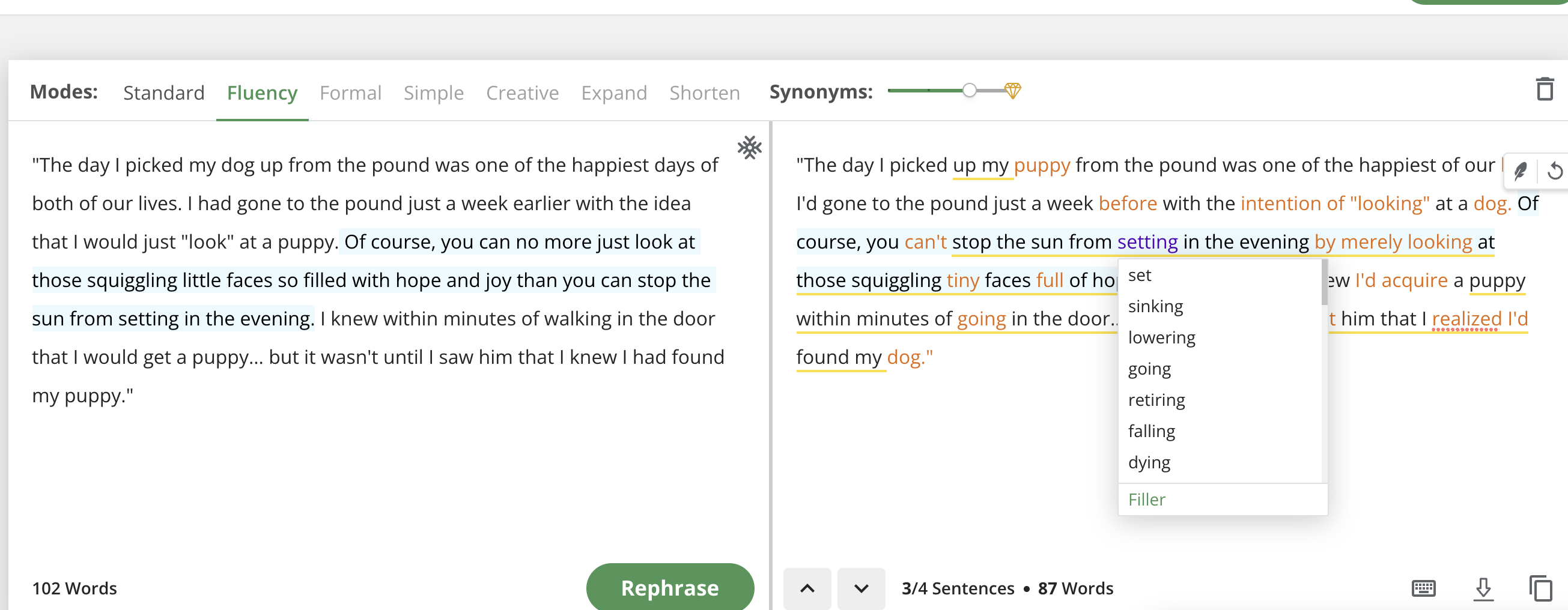This screenshot has width=1568, height=610.
Task: Choose the 'retiring' synonym option
Action: [x=1156, y=399]
